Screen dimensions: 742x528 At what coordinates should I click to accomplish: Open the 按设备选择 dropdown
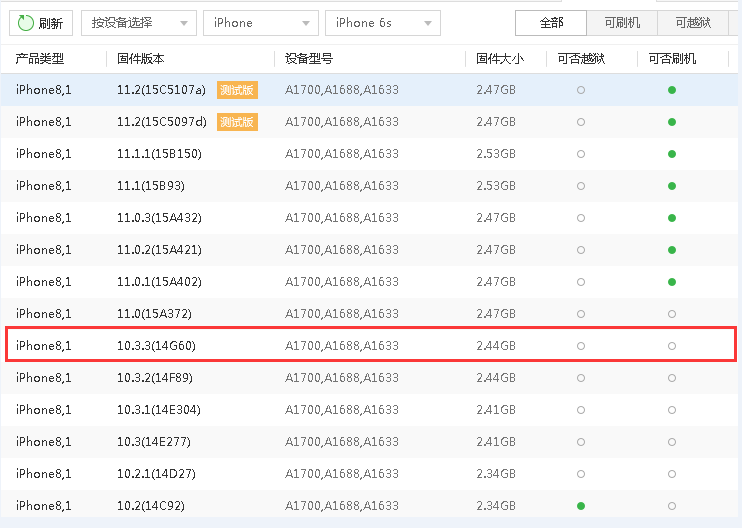[x=139, y=23]
